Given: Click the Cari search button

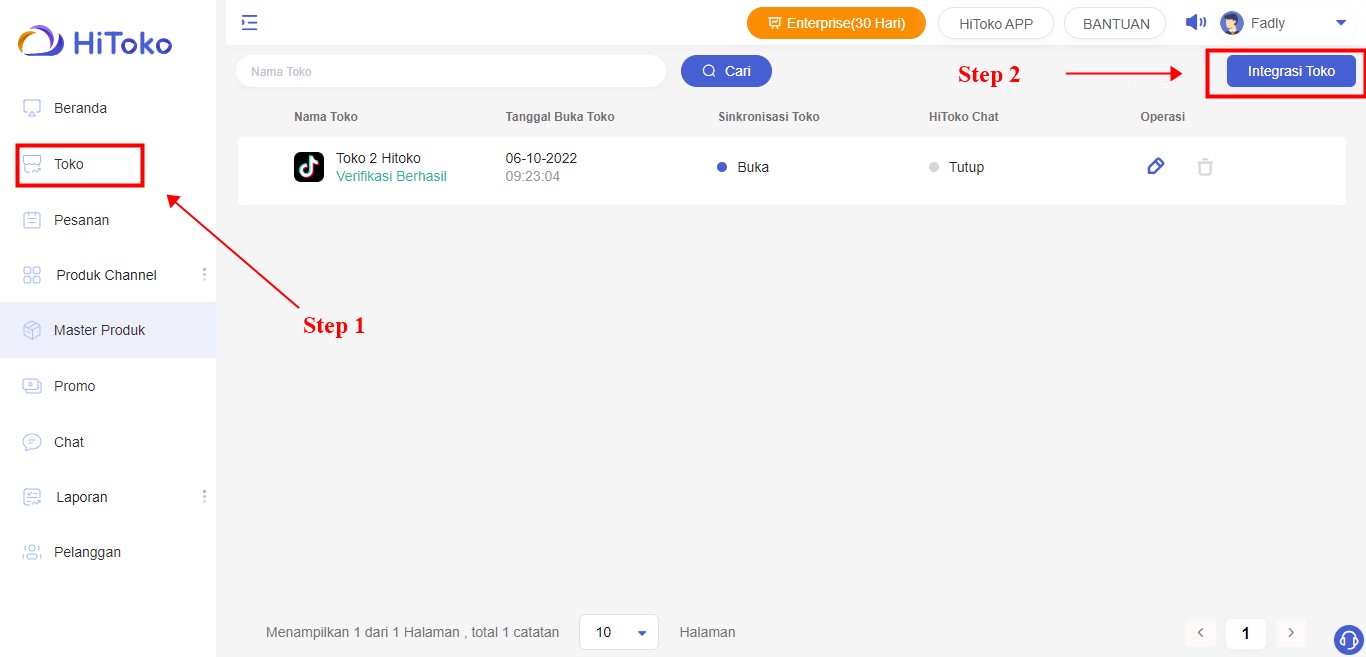Looking at the screenshot, I should click(726, 71).
